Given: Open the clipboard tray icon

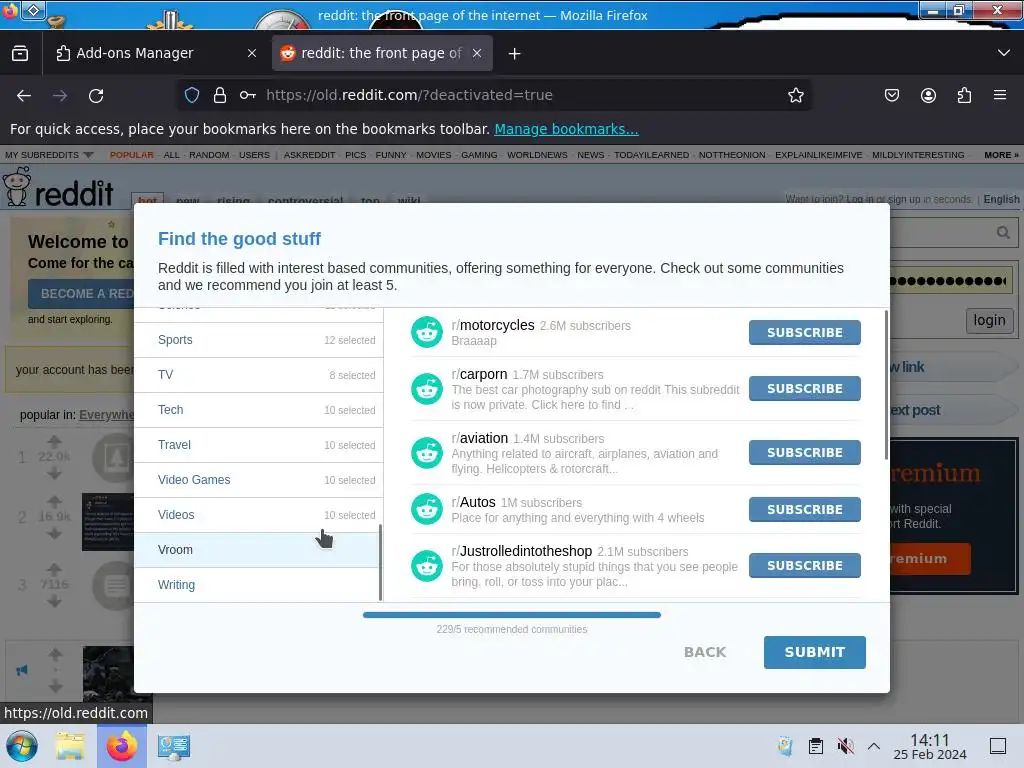Looking at the screenshot, I should click(x=816, y=746).
